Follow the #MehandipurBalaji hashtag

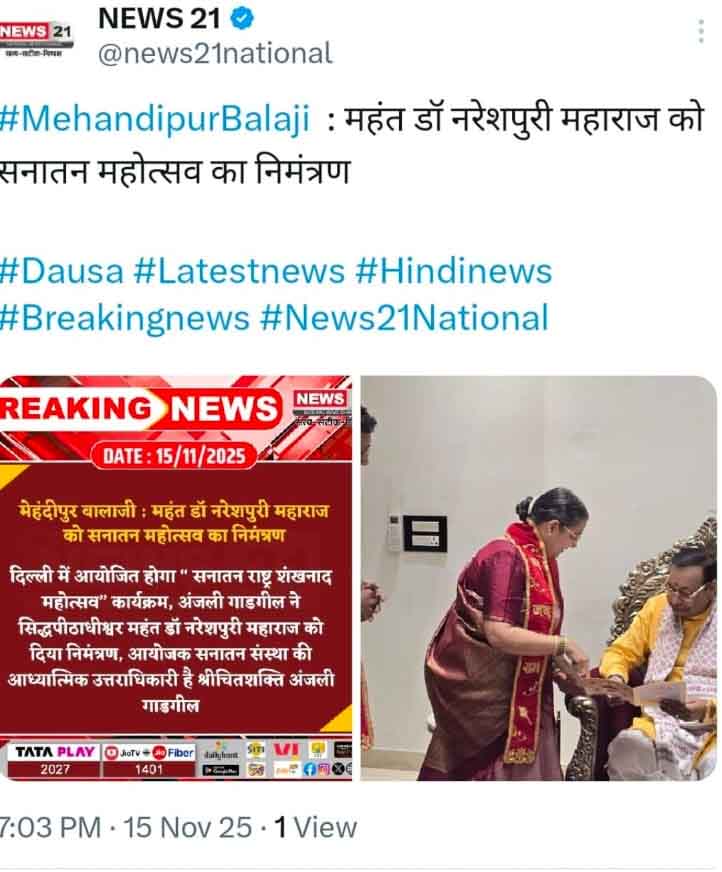tap(155, 120)
